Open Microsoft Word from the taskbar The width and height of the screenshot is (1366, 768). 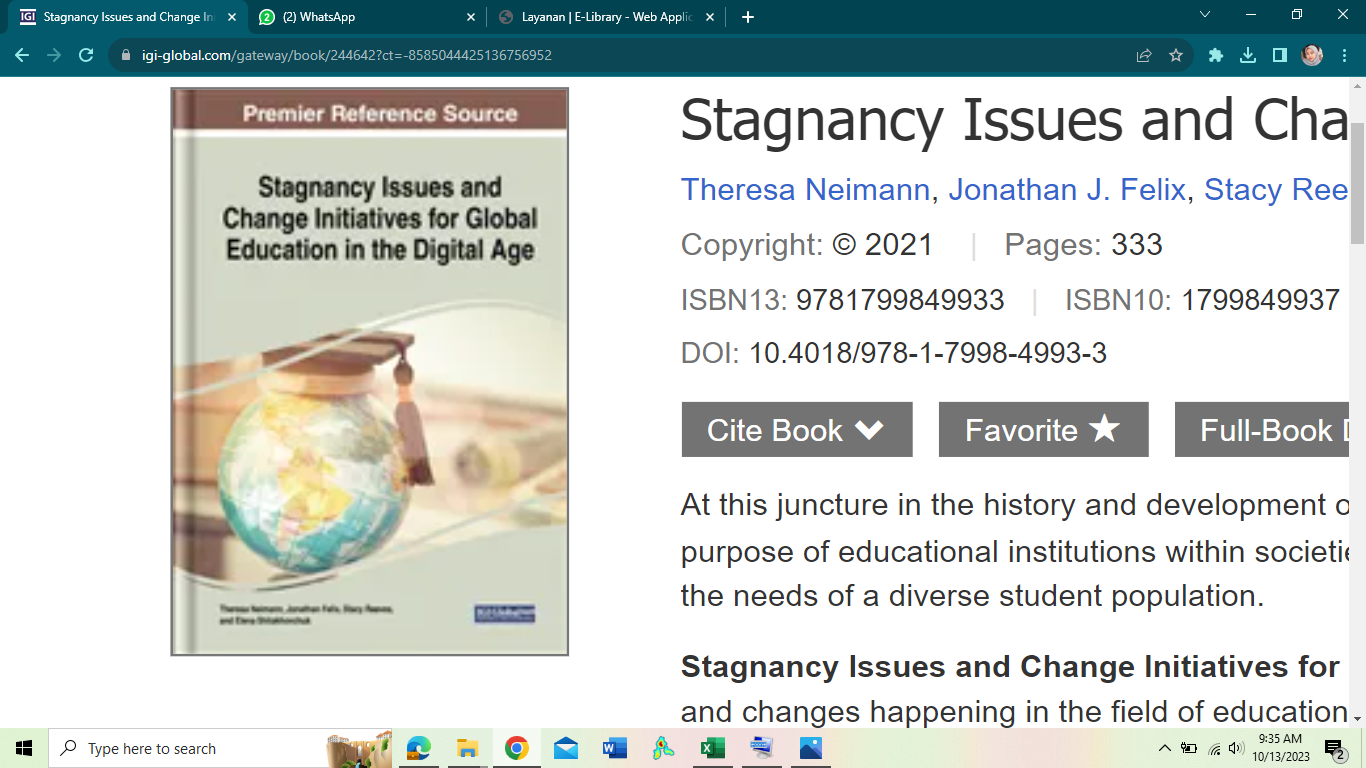tap(614, 748)
